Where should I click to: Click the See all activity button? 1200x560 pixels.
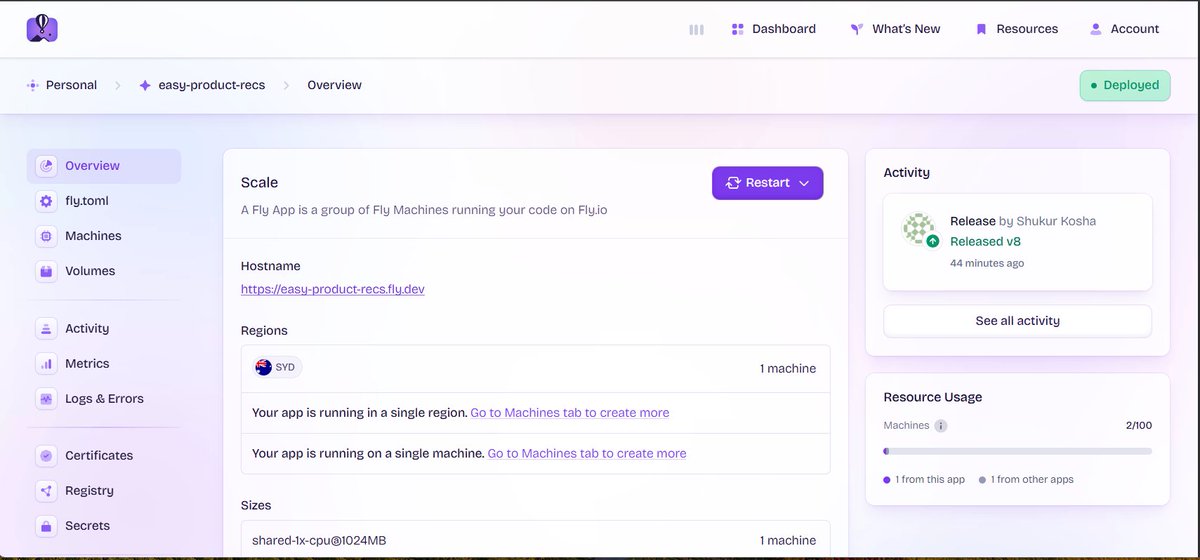(x=1017, y=321)
